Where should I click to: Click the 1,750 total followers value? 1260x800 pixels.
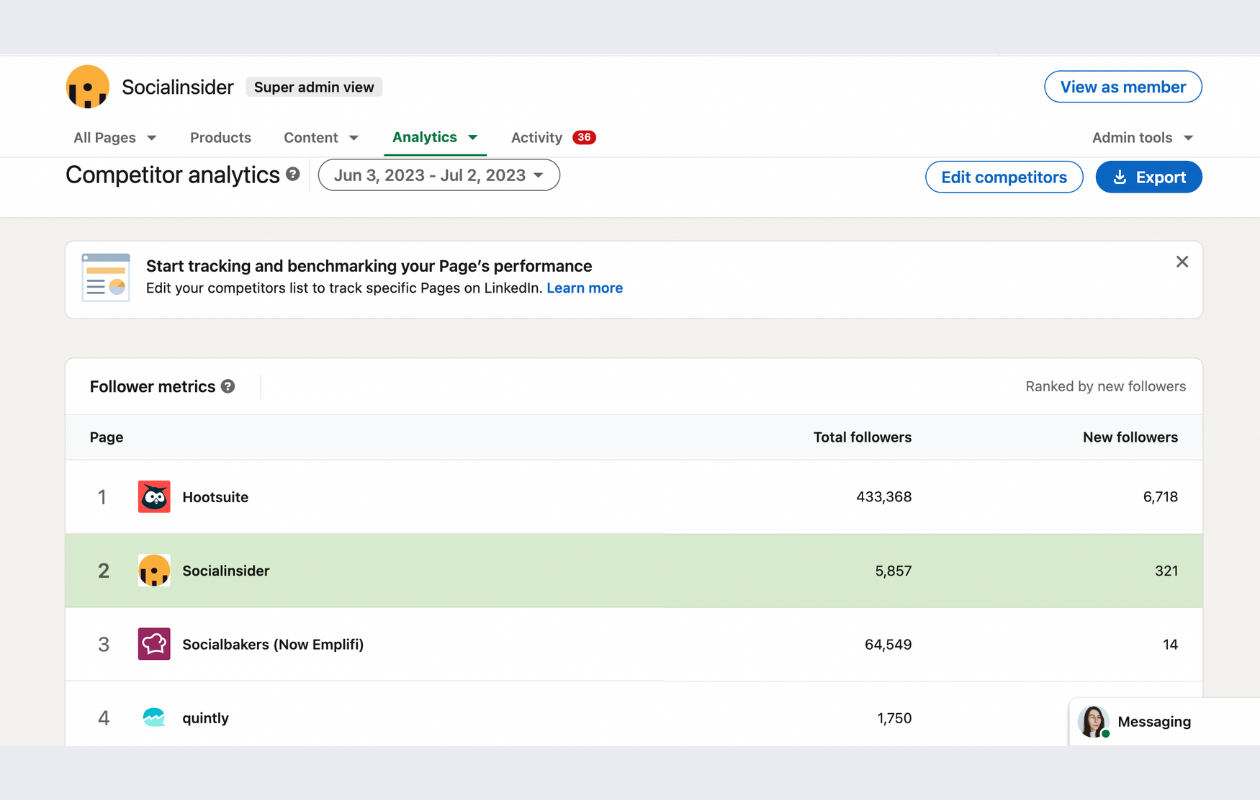coord(894,718)
